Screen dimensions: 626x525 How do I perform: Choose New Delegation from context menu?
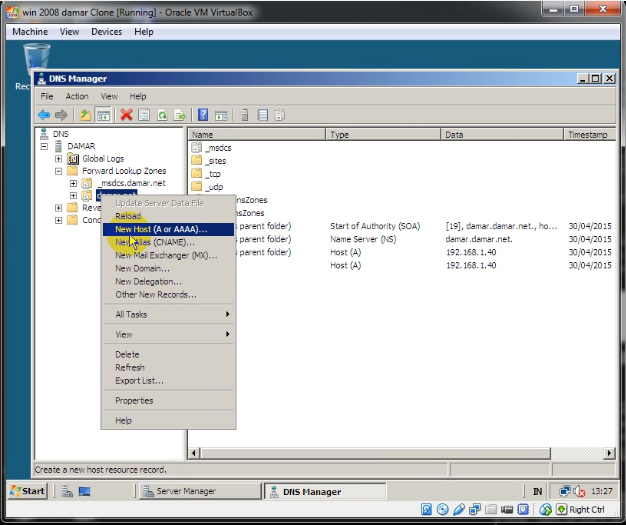[168, 281]
